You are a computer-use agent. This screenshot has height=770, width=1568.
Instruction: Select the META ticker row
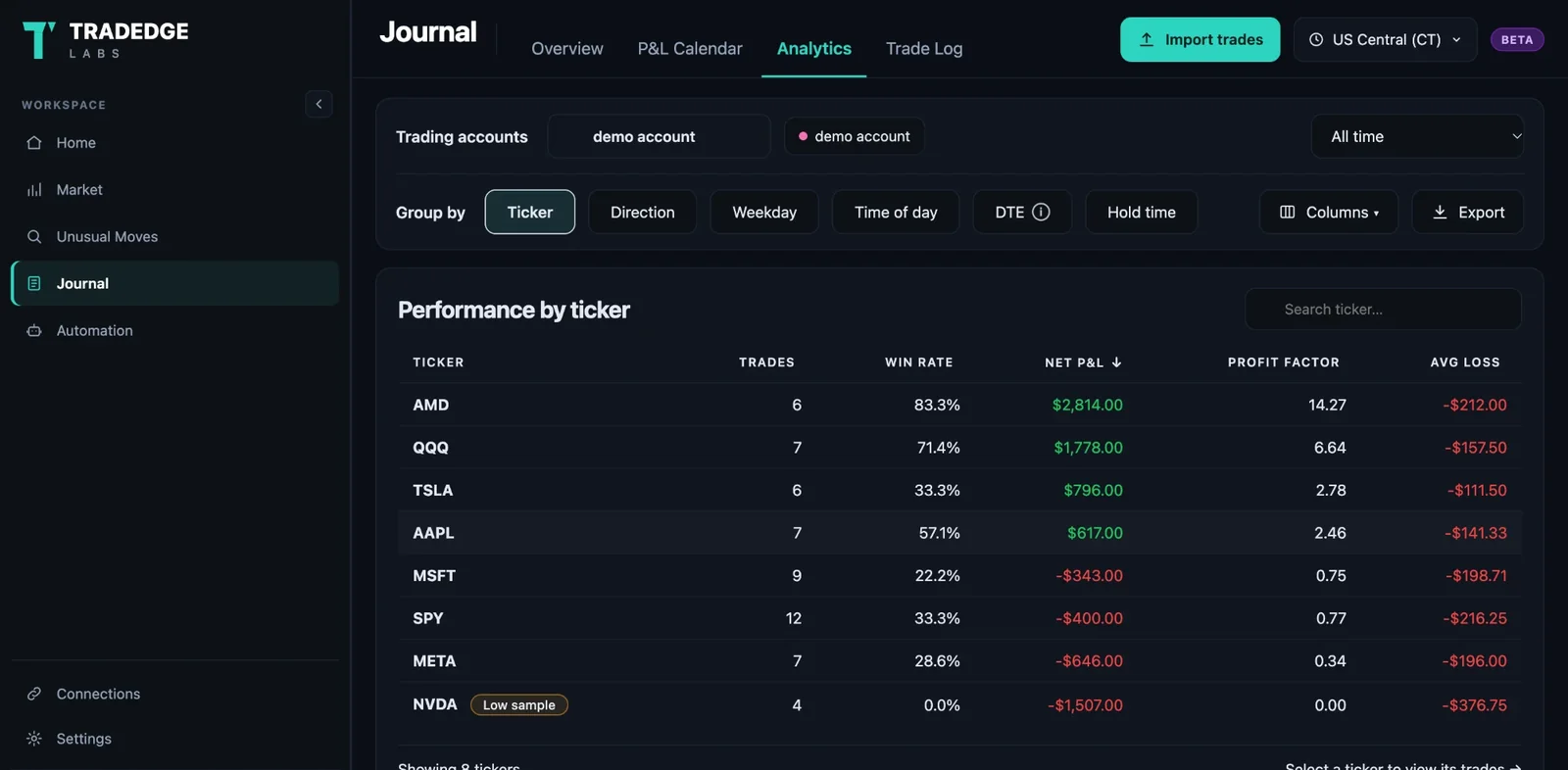point(960,661)
